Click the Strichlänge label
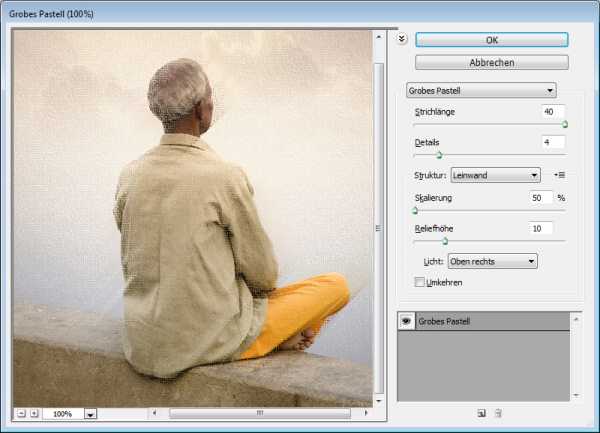The height and width of the screenshot is (433, 600). tap(435, 112)
